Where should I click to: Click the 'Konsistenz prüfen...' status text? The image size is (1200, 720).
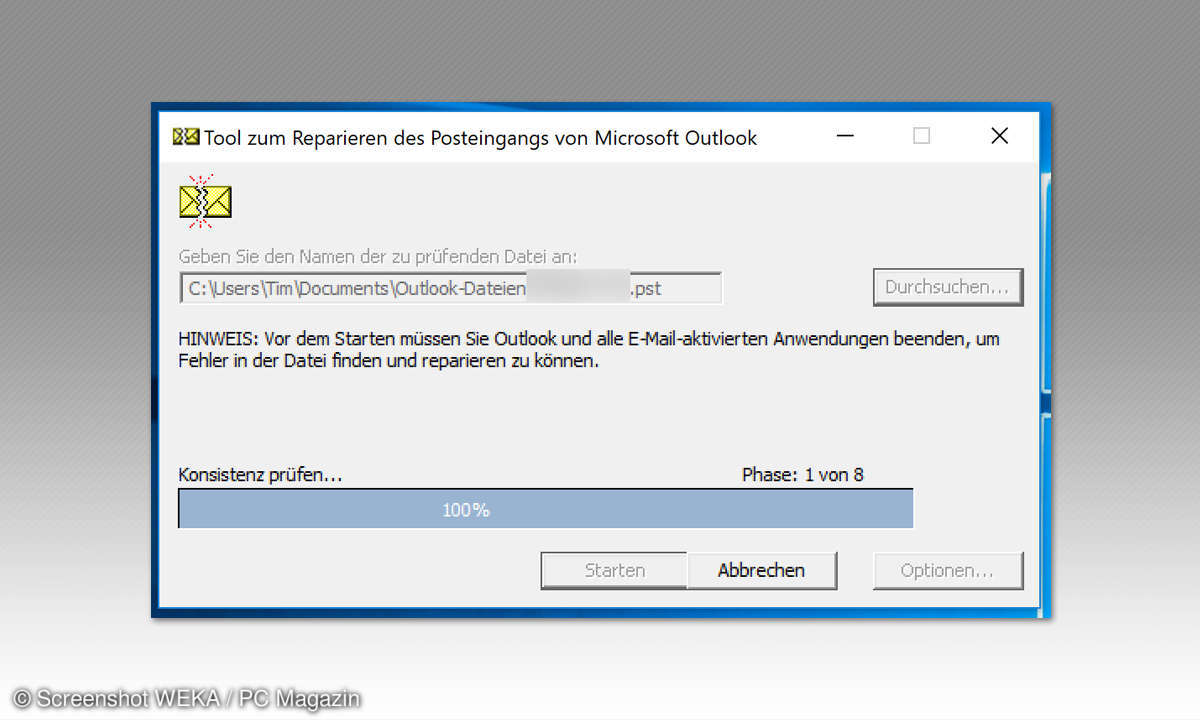click(260, 475)
